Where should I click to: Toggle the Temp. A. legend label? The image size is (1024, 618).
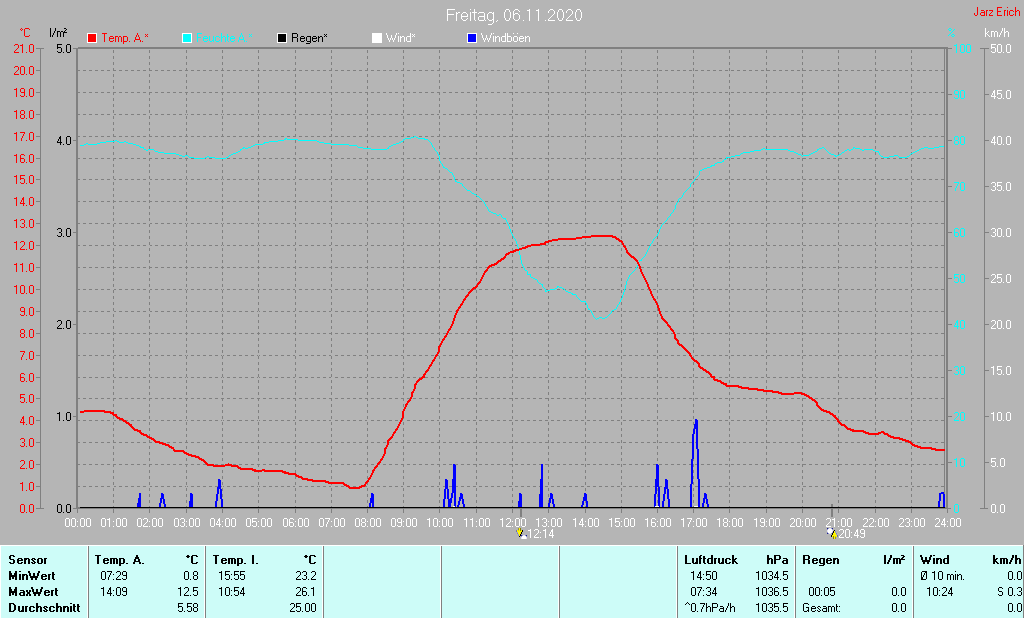[x=125, y=38]
